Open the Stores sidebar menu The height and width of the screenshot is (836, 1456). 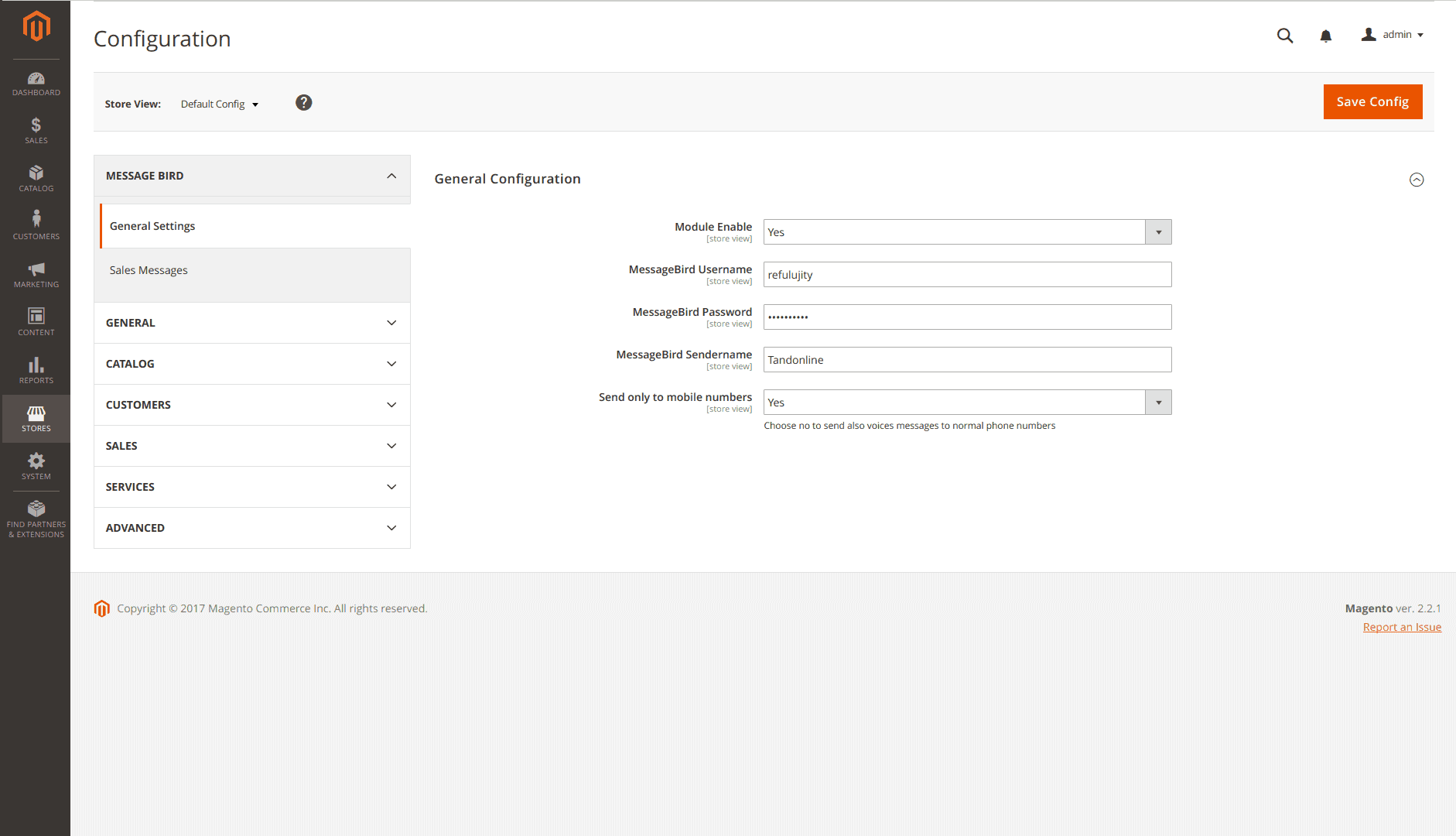36,419
